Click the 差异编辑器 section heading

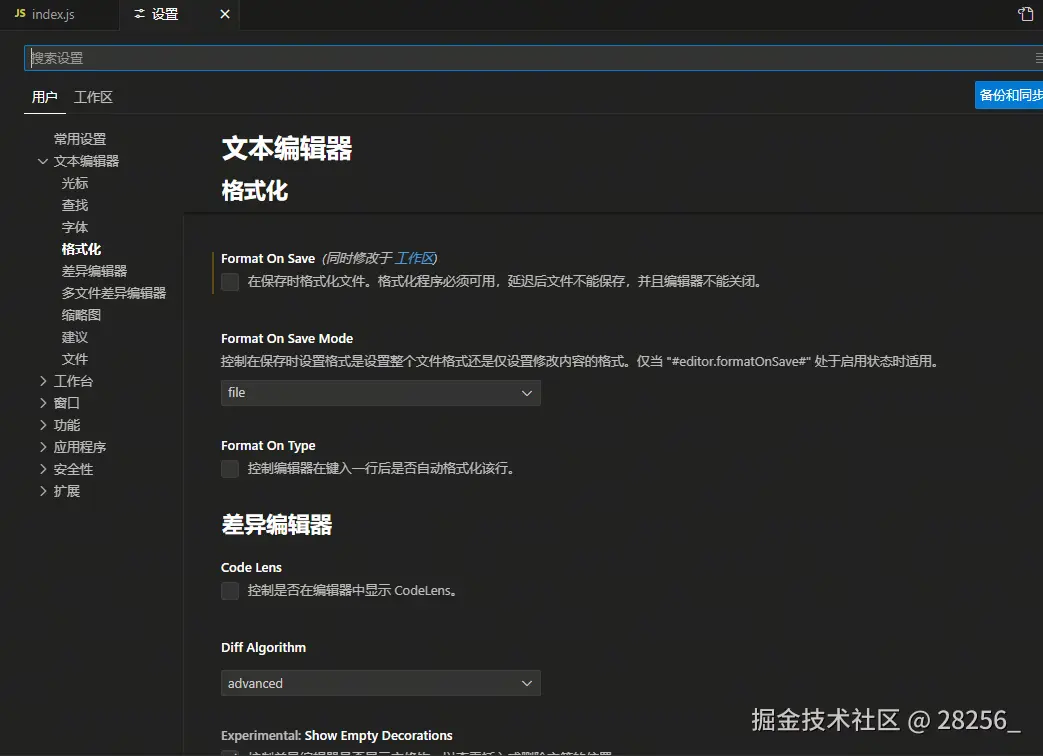click(277, 525)
